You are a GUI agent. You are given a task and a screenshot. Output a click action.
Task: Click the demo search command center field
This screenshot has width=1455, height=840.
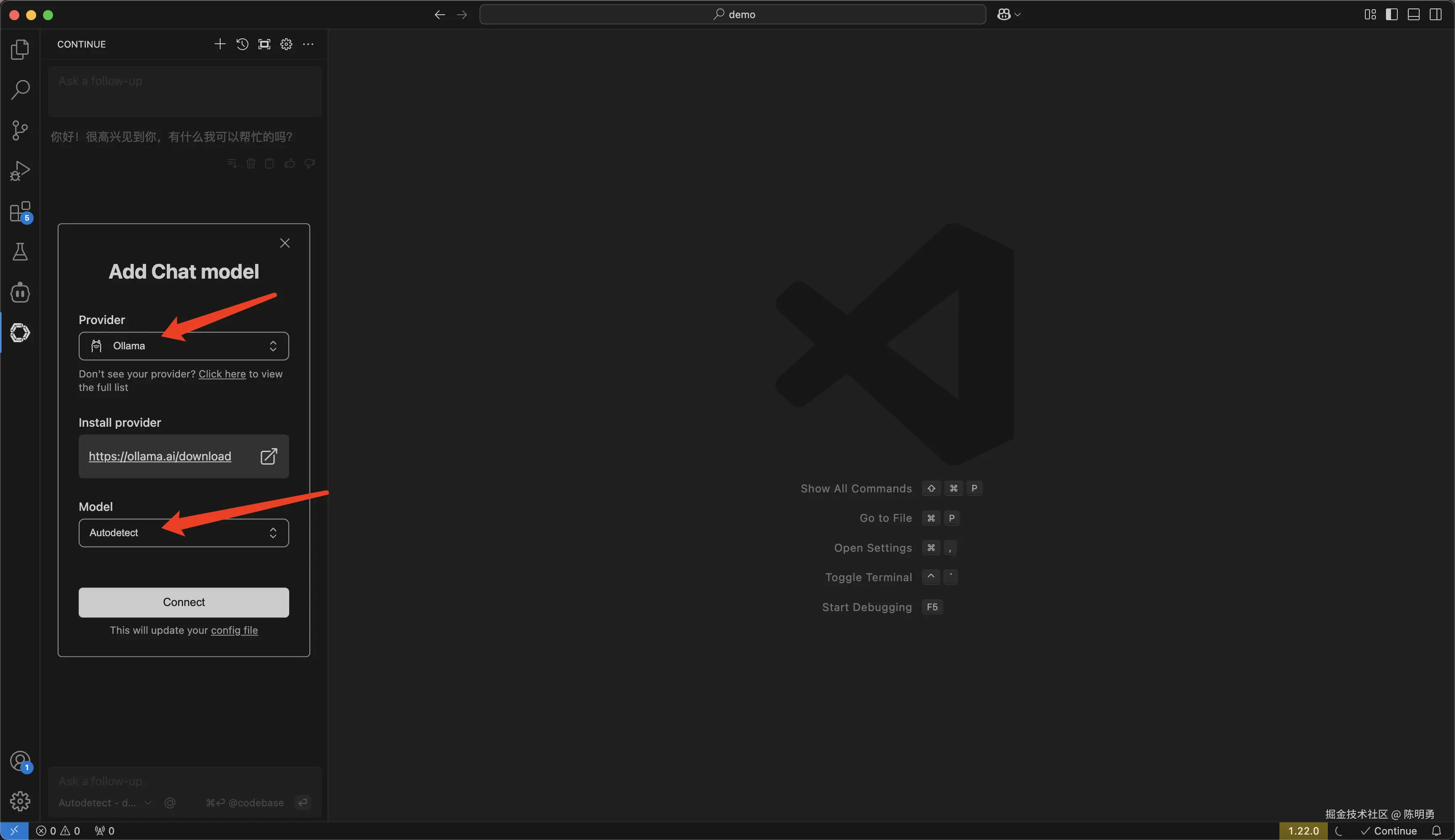pos(733,14)
